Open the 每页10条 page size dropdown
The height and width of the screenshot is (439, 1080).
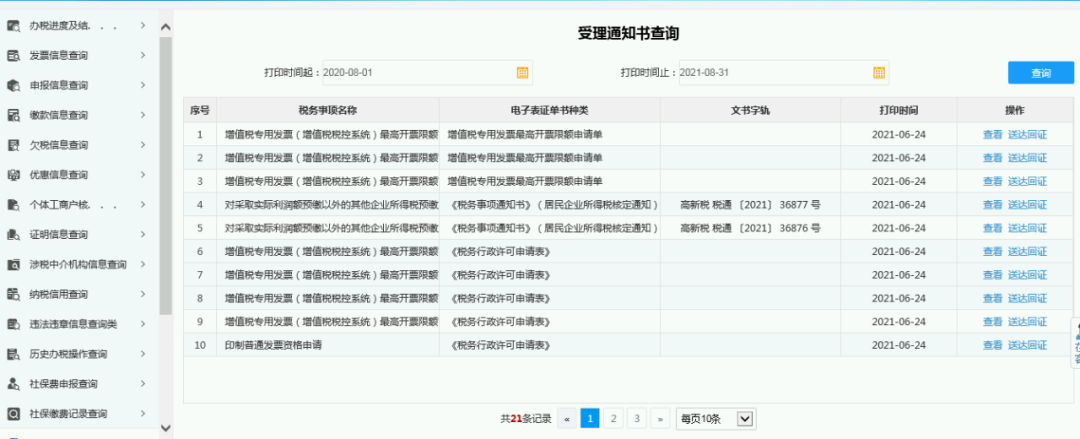(x=716, y=419)
